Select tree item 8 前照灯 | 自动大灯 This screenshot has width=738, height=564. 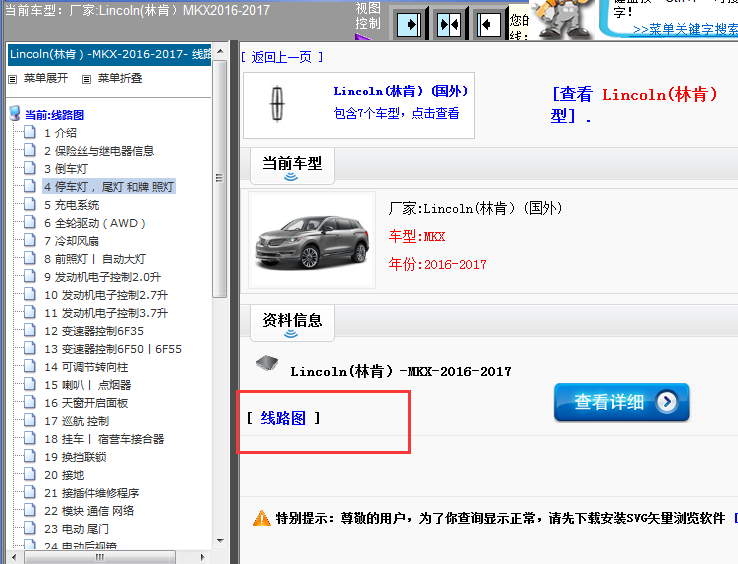coord(95,259)
